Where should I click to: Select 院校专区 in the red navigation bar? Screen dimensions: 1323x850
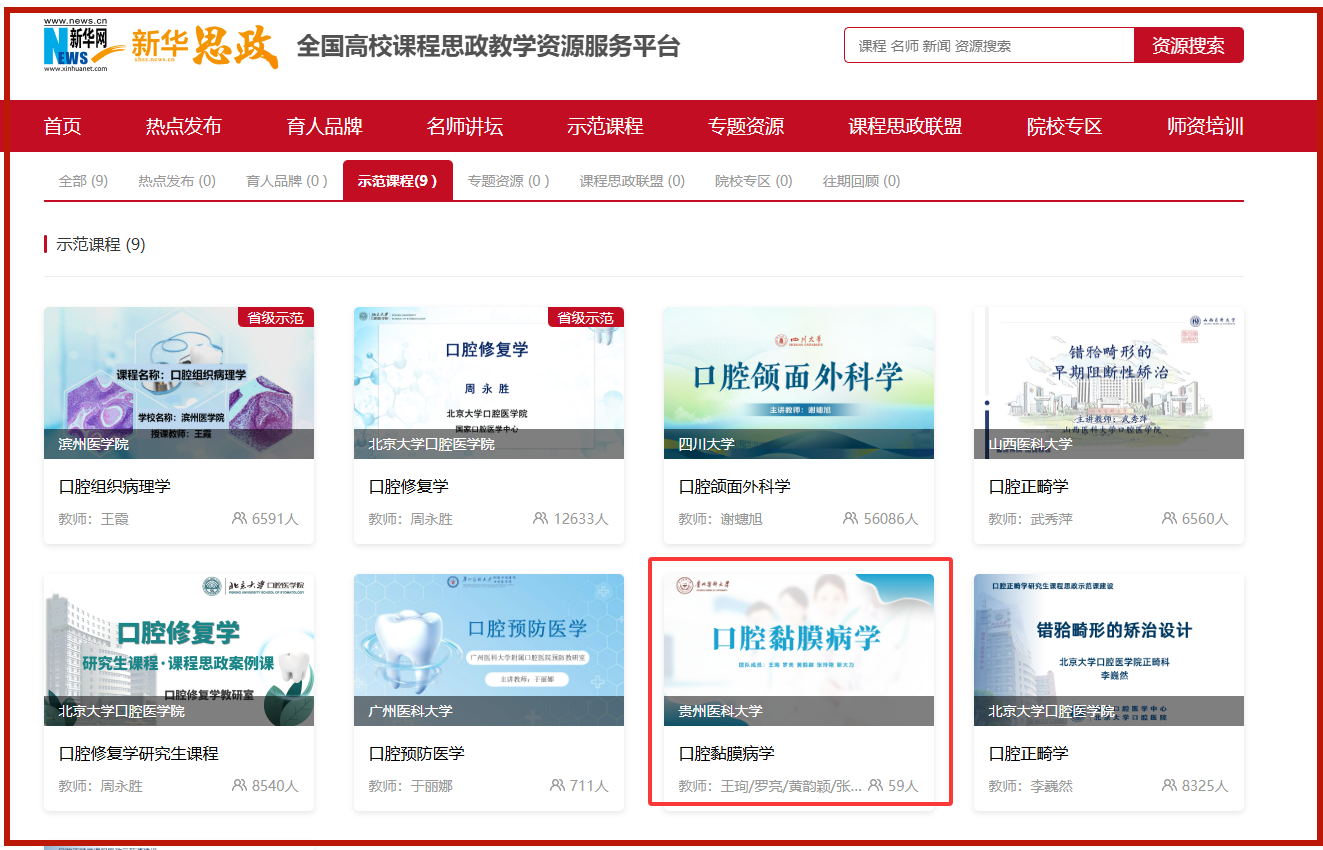click(x=1064, y=126)
